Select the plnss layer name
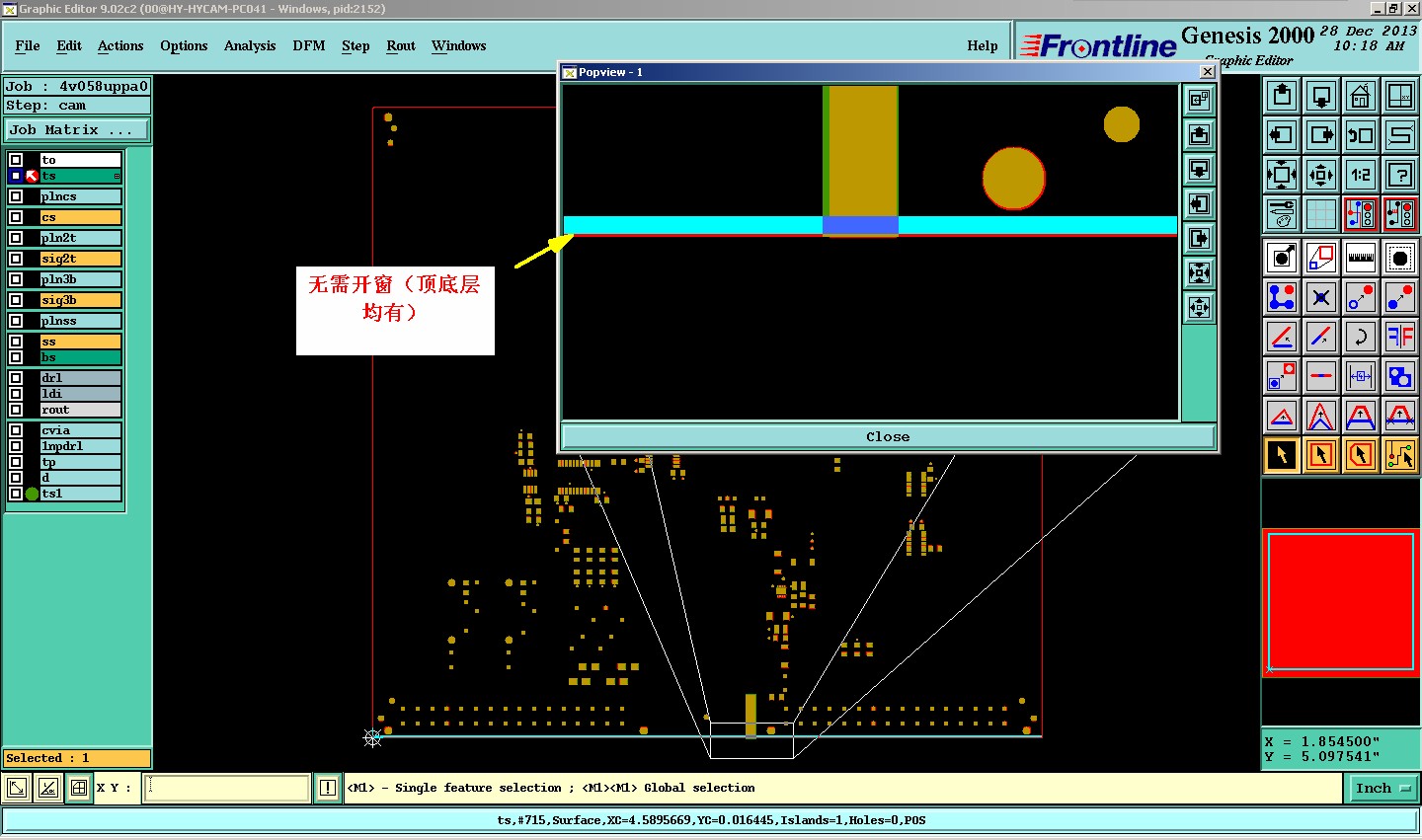This screenshot has width=1422, height=840. click(81, 321)
